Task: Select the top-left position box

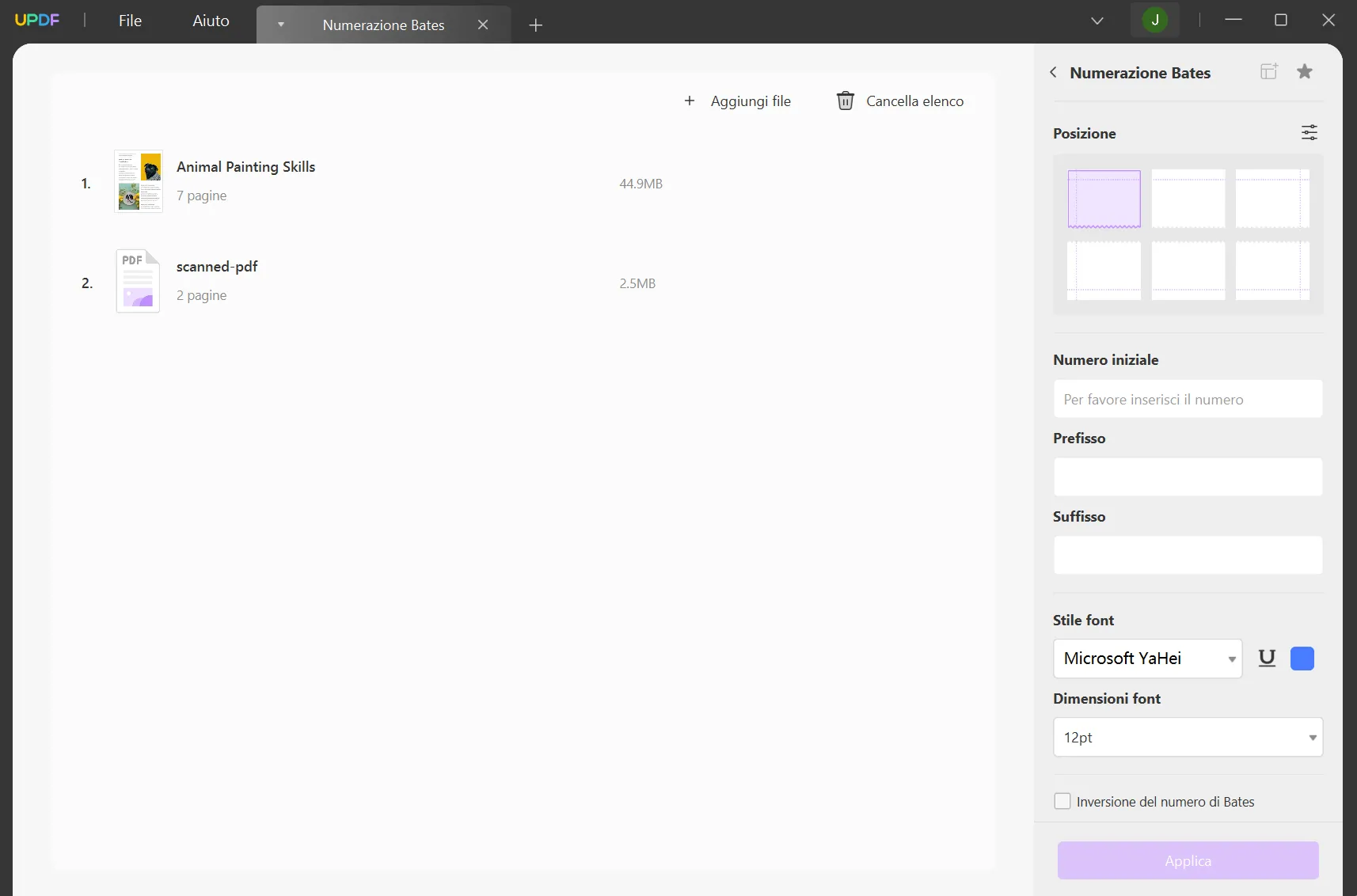Action: coord(1104,199)
